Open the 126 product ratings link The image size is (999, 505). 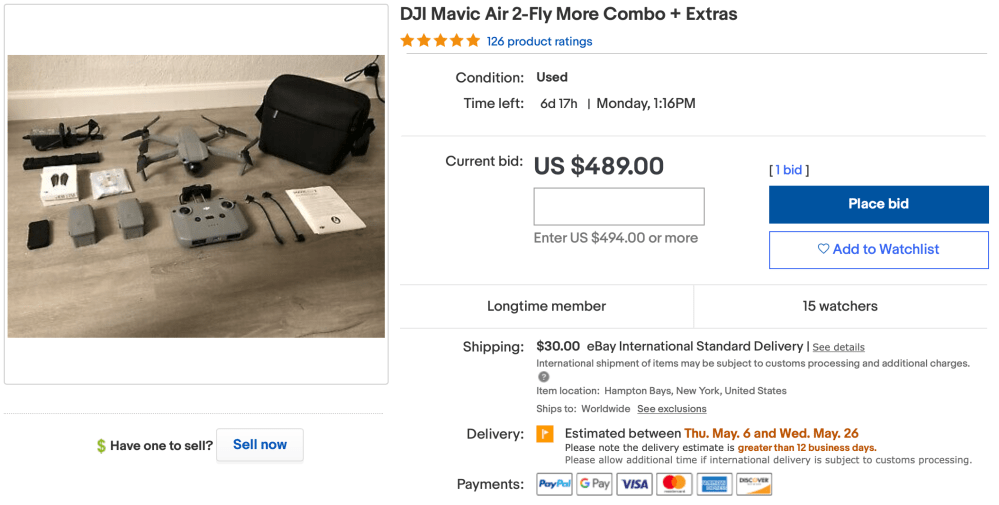[x=539, y=42]
